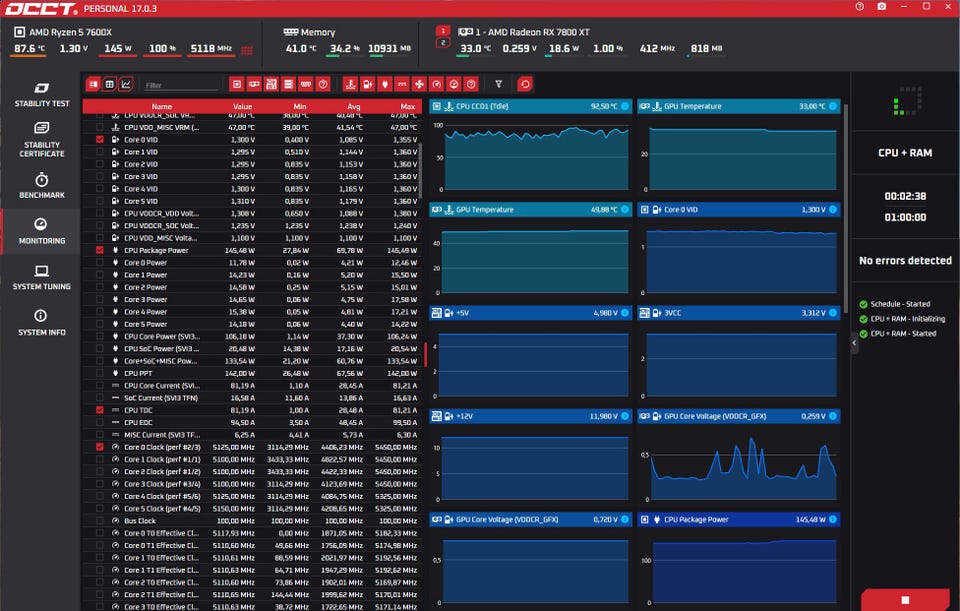Image resolution: width=960 pixels, height=611 pixels.
Task: Open the Stability Test section
Action: [41, 94]
